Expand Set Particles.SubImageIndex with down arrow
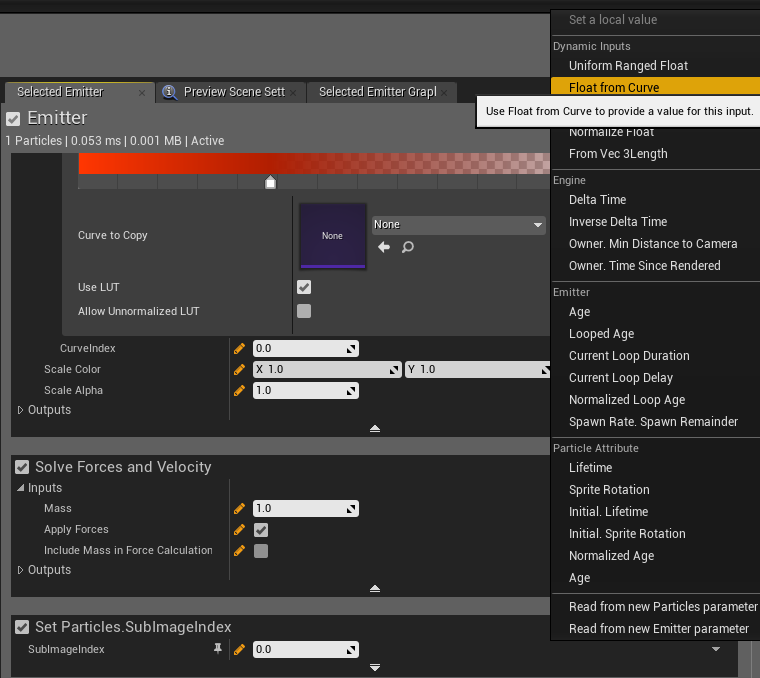The height and width of the screenshot is (678, 760). [x=375, y=667]
